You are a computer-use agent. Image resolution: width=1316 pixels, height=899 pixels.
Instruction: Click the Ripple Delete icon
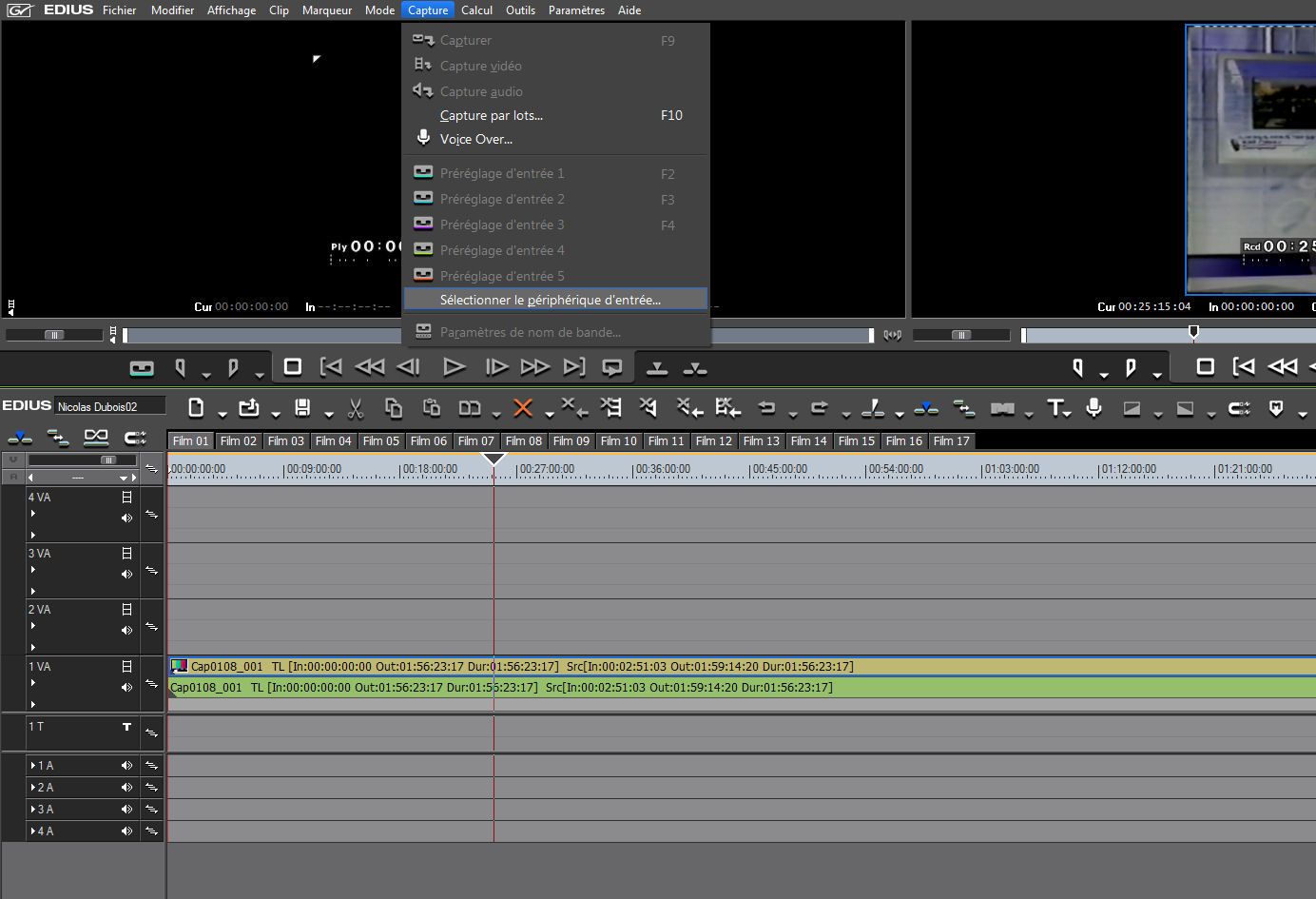click(x=574, y=407)
